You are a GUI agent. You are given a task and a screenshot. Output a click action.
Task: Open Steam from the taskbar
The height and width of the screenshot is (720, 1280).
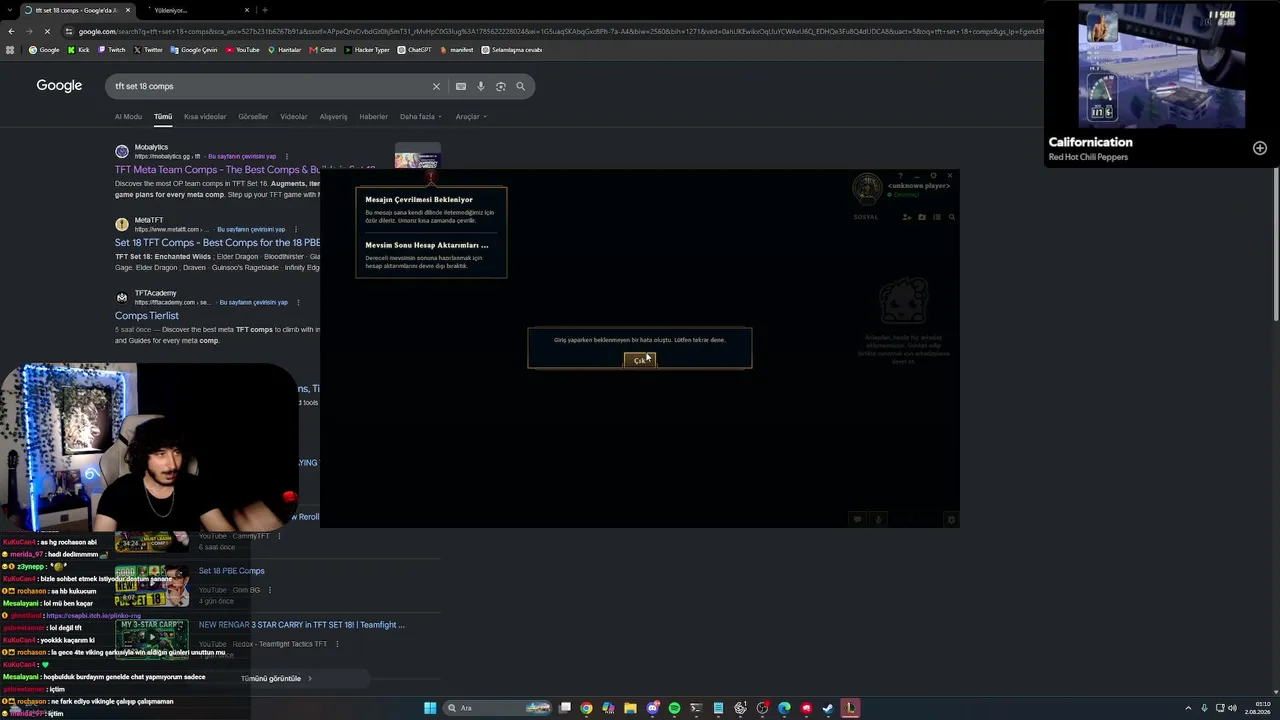(828, 708)
